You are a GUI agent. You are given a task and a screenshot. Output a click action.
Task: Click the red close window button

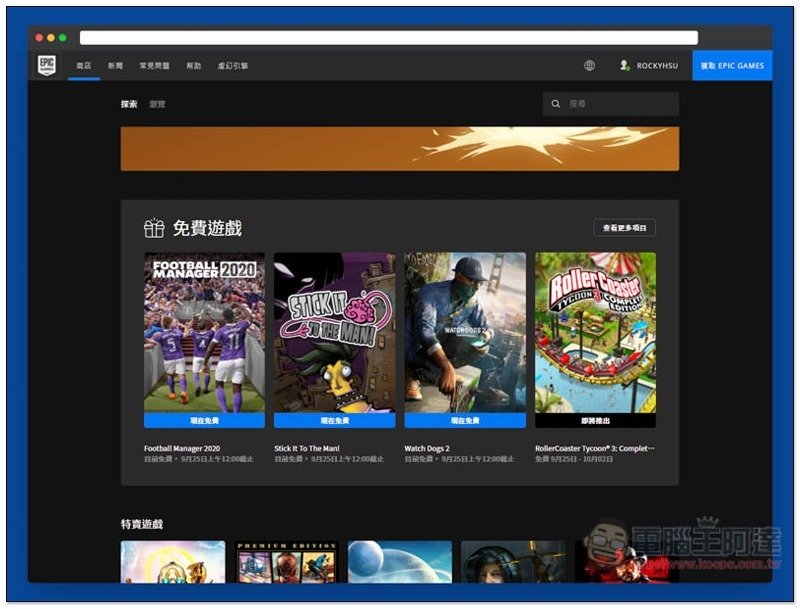click(39, 38)
